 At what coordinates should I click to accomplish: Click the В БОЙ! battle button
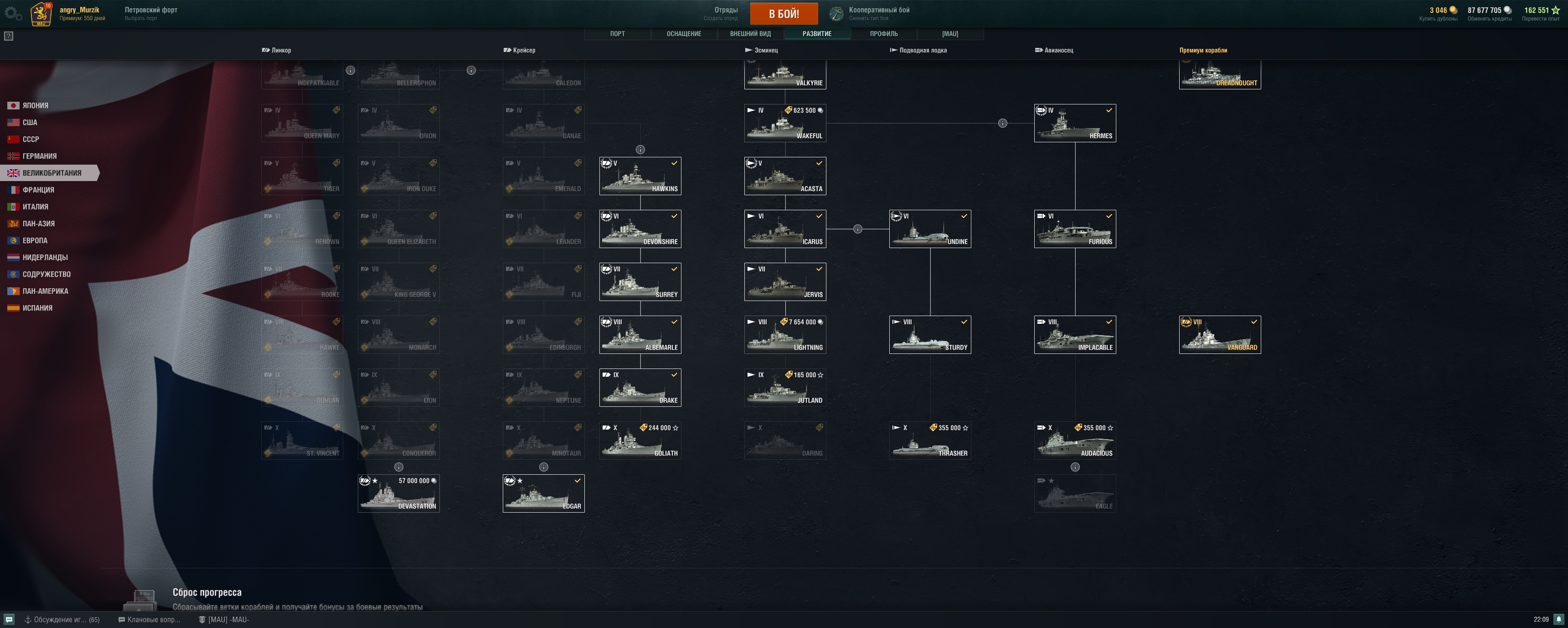pyautogui.click(x=784, y=13)
